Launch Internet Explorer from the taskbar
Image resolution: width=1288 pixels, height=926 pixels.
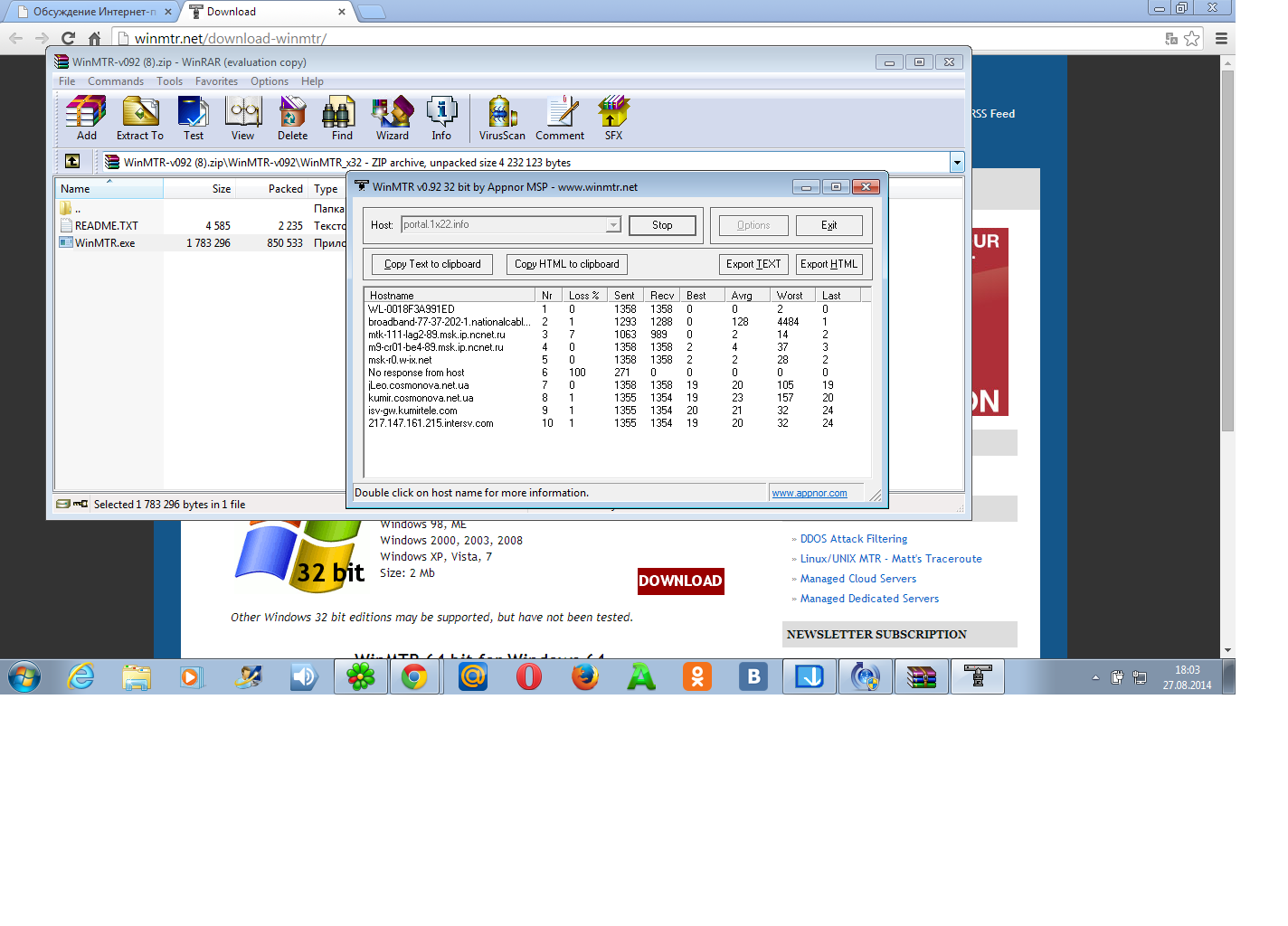coord(81,676)
